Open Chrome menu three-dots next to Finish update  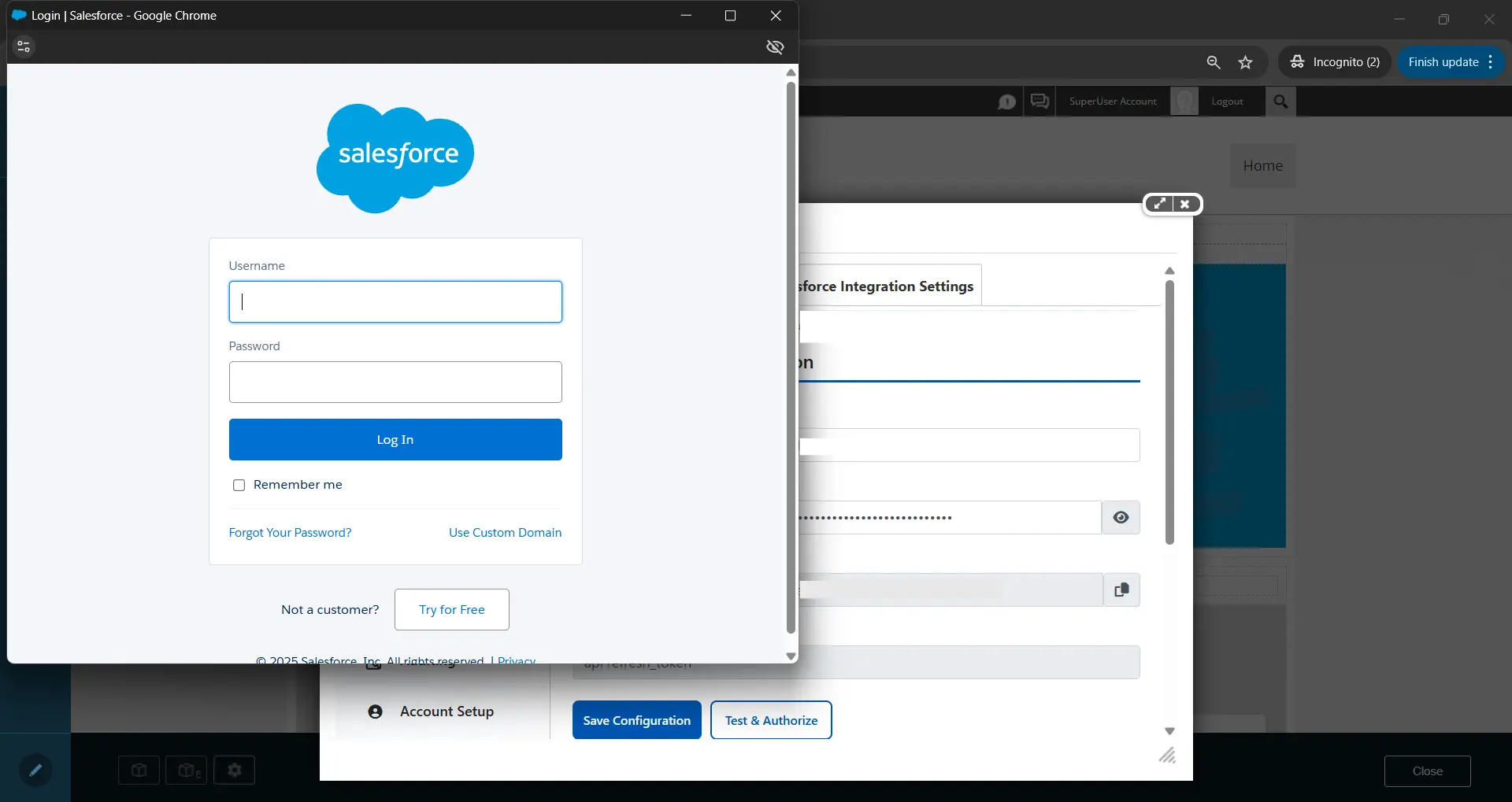pyautogui.click(x=1491, y=62)
